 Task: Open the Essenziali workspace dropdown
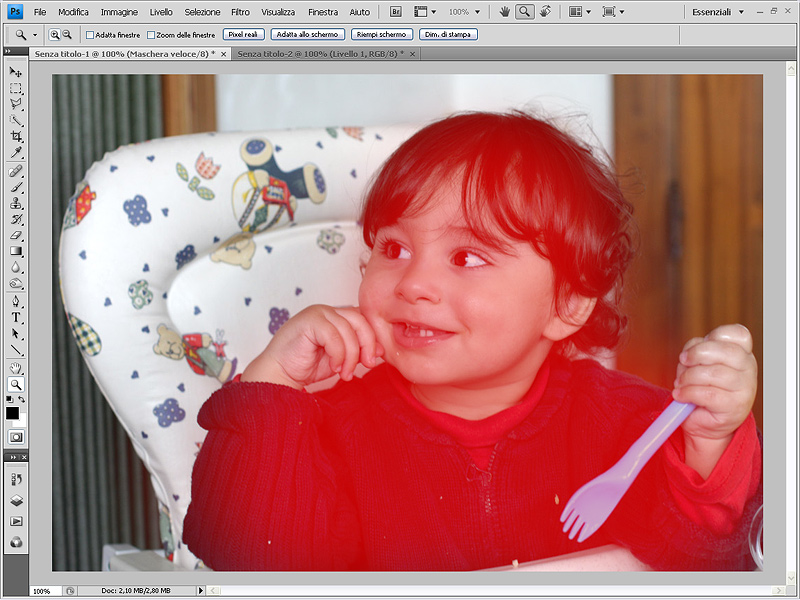pos(718,12)
